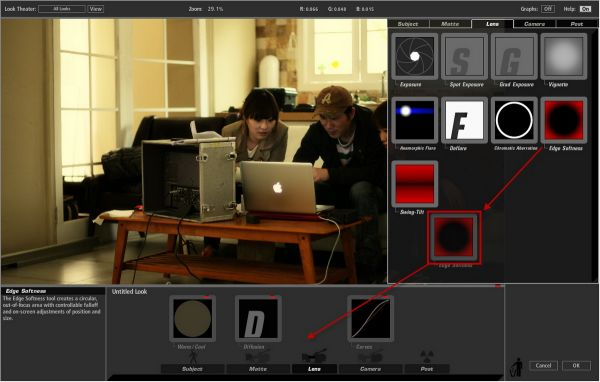Viewport: 600px width, 382px height.
Task: Click the View button
Action: [96, 8]
